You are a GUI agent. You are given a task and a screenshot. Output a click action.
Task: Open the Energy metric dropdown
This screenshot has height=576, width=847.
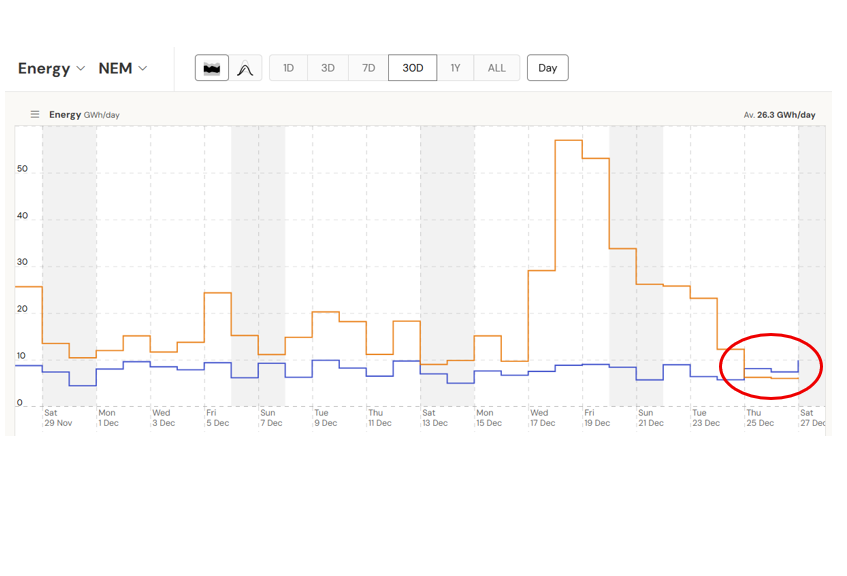point(51,69)
